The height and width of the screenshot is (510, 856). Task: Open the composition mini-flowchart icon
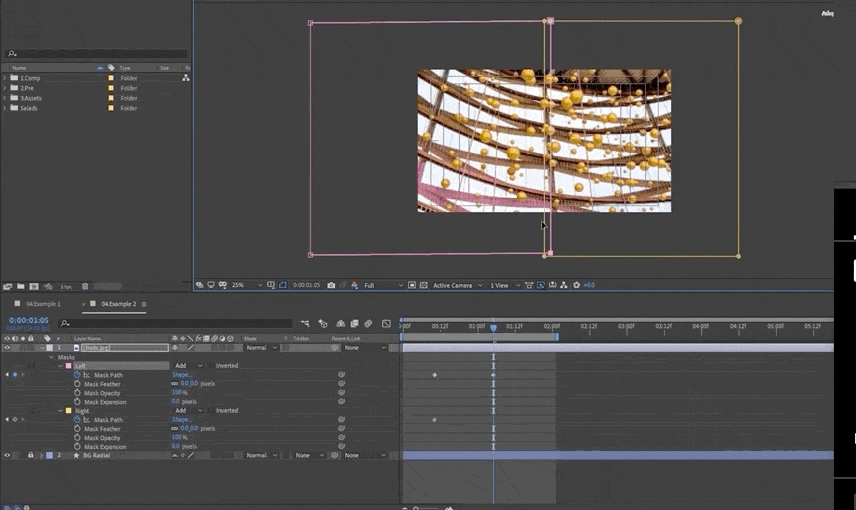click(305, 324)
